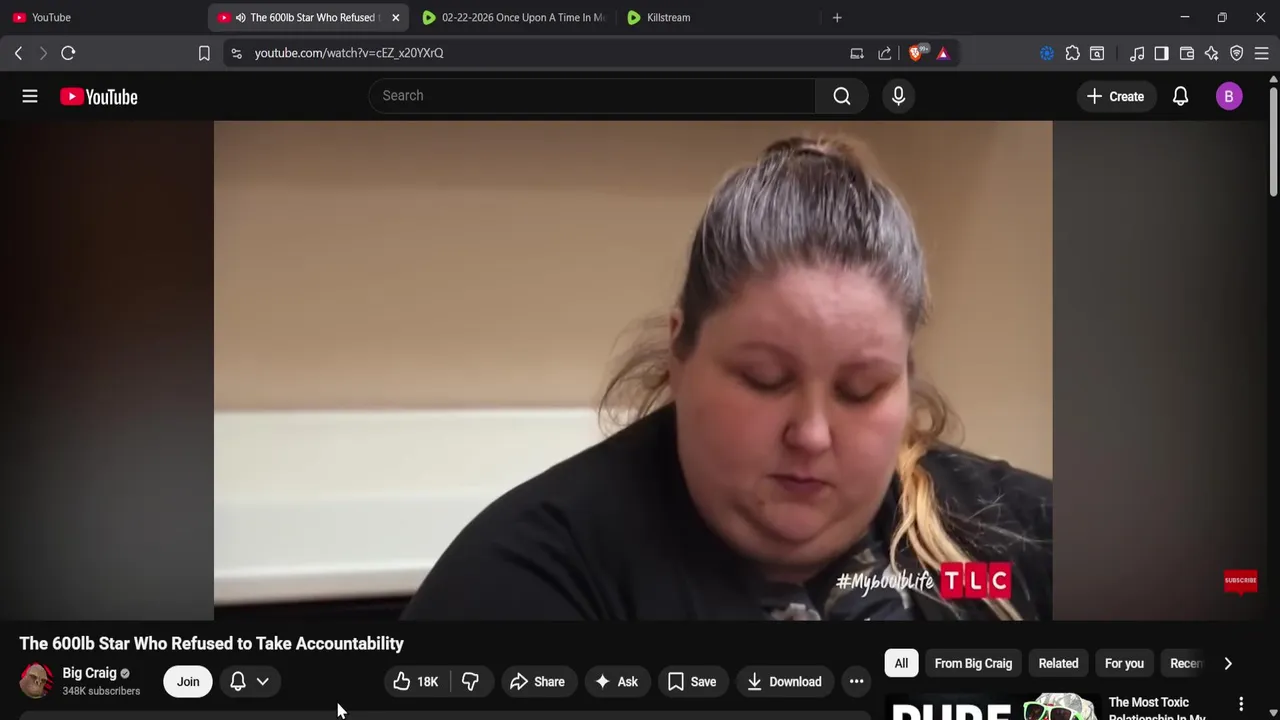
Task: Switch to the first YouTube tab
Action: coord(103,17)
